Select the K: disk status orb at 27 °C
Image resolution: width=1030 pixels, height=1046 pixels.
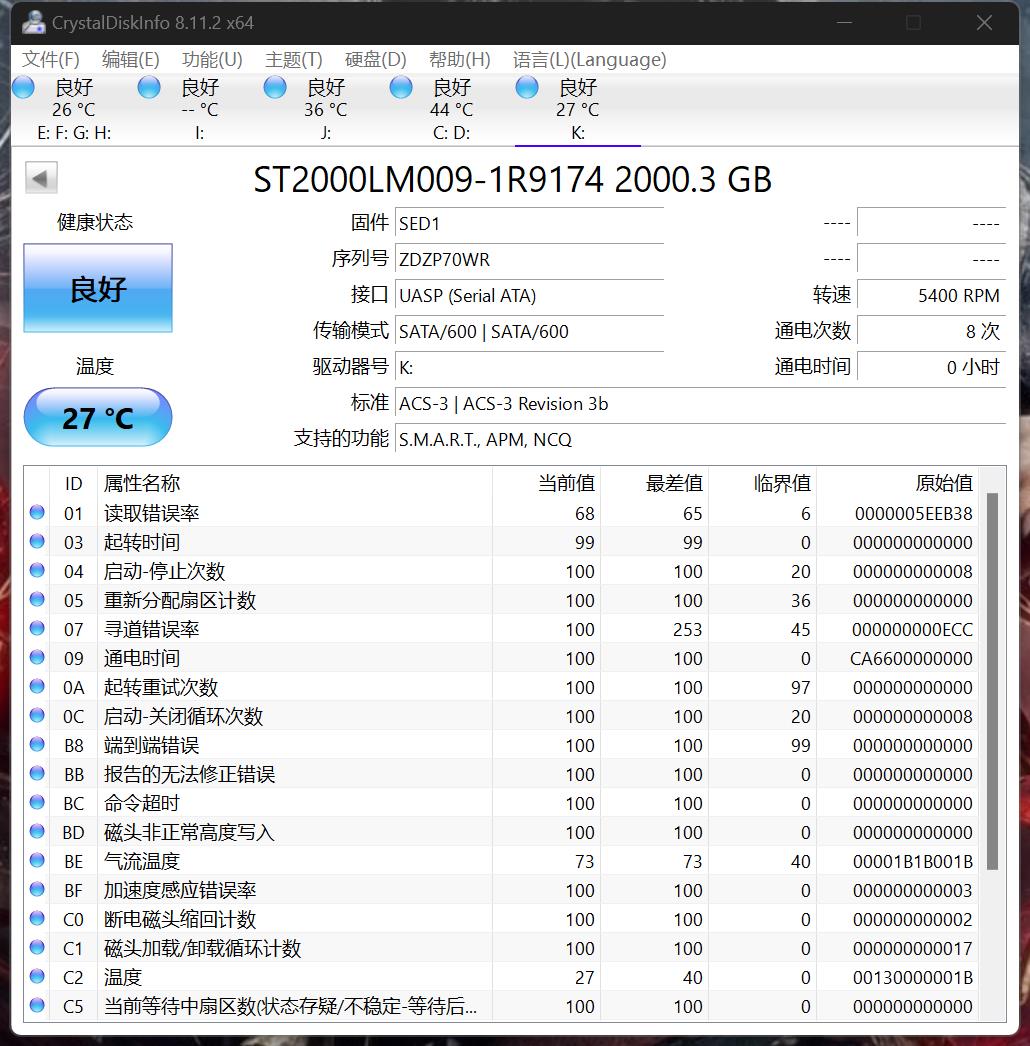(x=527, y=87)
